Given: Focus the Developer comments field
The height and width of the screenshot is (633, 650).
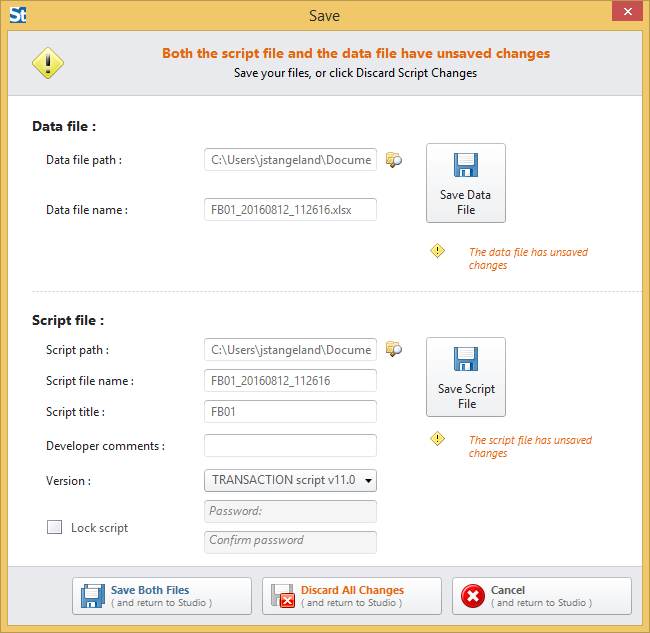Looking at the screenshot, I should (290, 445).
